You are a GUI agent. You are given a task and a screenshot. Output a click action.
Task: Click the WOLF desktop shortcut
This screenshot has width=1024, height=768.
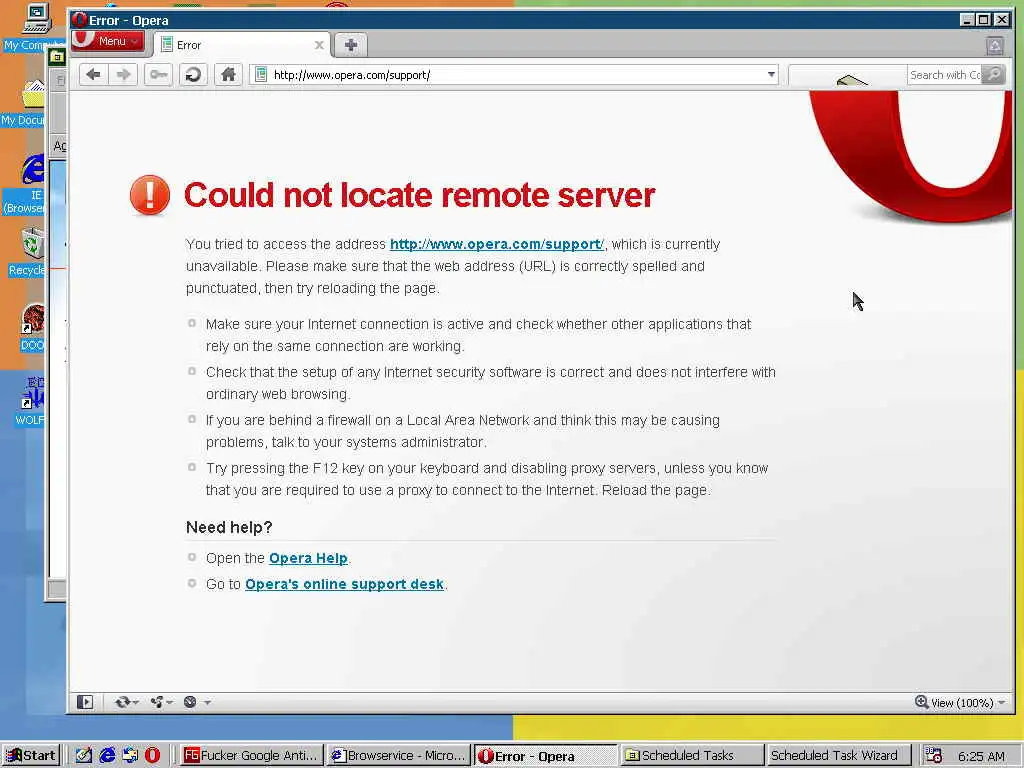30,402
